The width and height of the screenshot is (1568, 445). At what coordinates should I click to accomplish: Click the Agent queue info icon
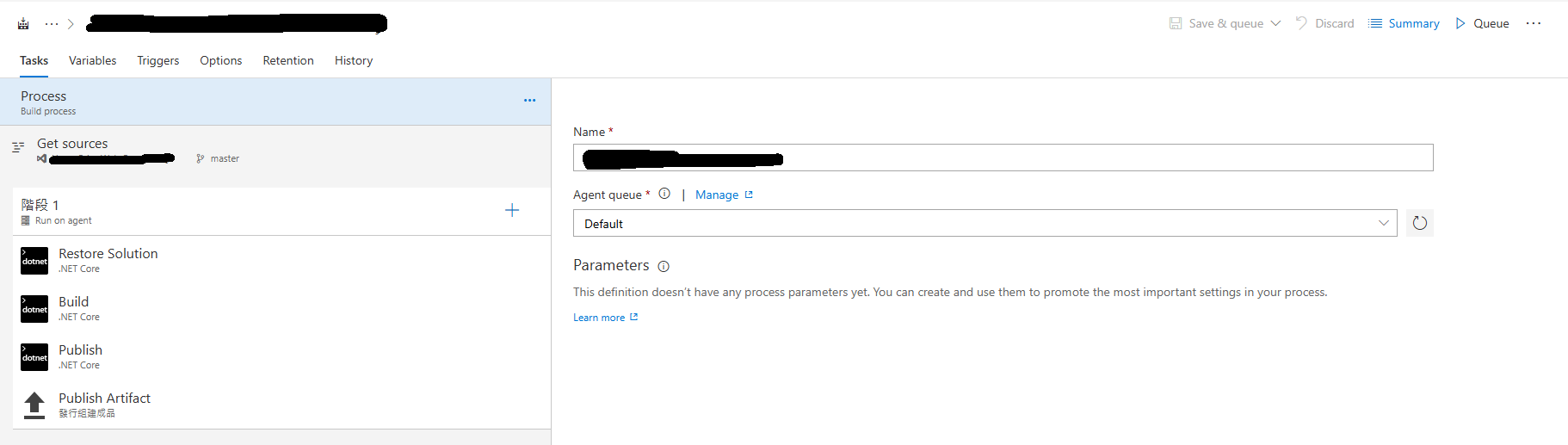(x=664, y=195)
